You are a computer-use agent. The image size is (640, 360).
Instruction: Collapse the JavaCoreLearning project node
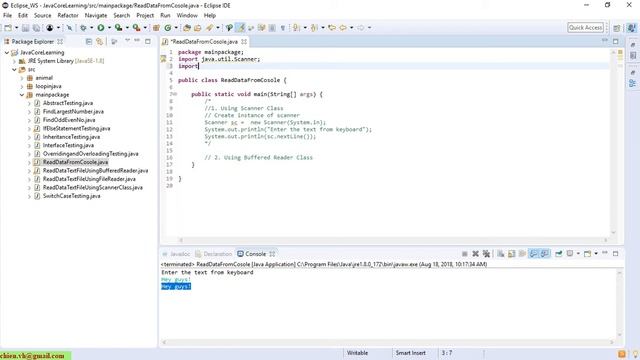tap(7, 53)
